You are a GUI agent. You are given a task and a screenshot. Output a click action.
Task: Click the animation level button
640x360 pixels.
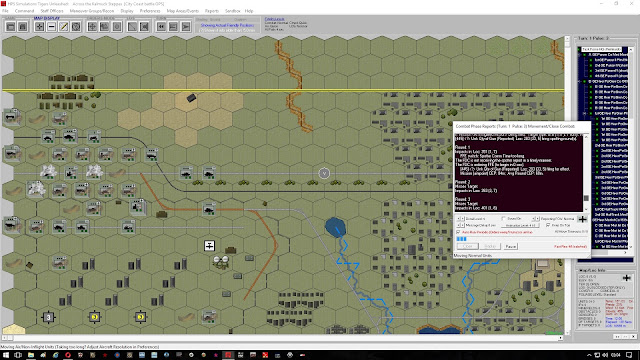520,225
